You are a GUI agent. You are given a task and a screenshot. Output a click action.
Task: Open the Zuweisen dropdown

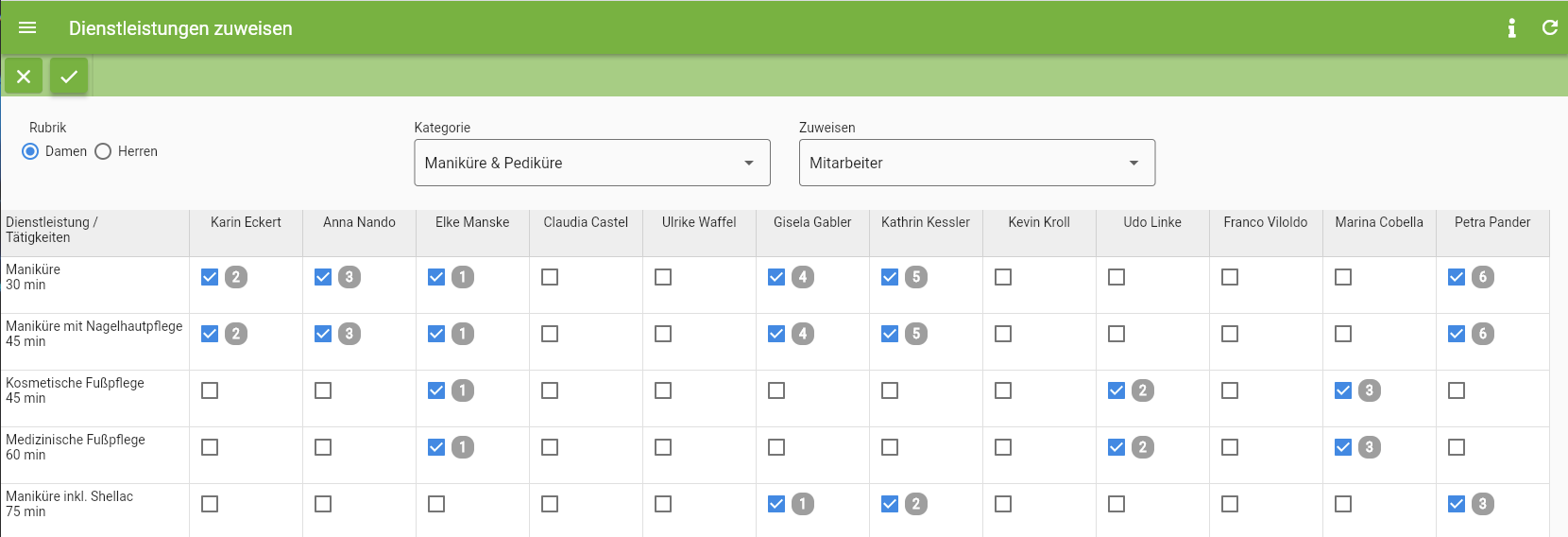pos(977,163)
